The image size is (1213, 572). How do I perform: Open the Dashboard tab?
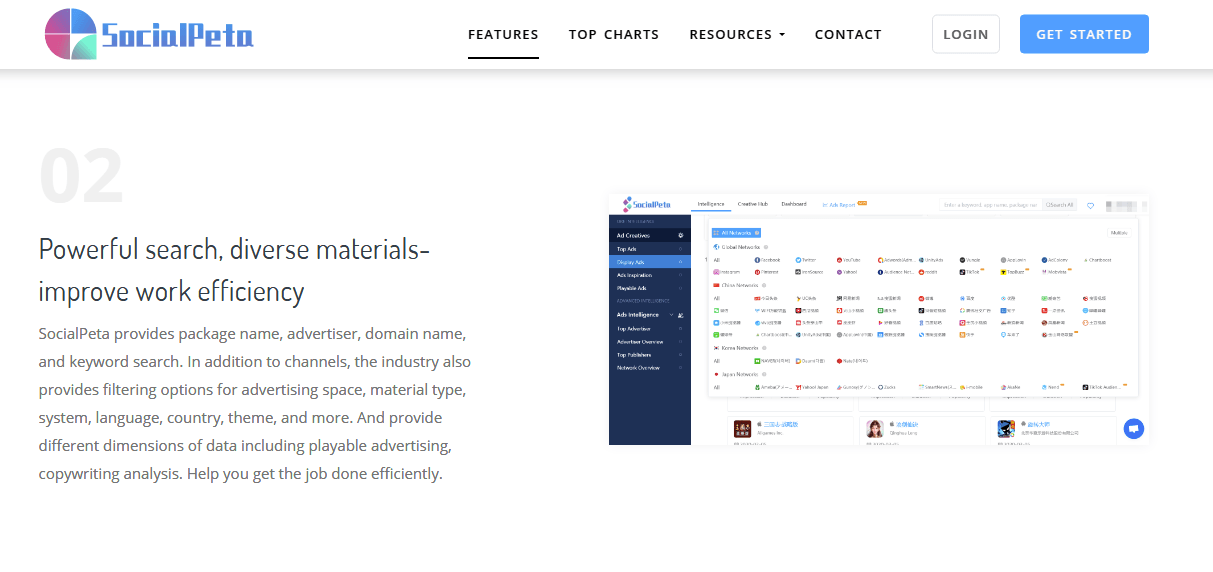pyautogui.click(x=794, y=204)
